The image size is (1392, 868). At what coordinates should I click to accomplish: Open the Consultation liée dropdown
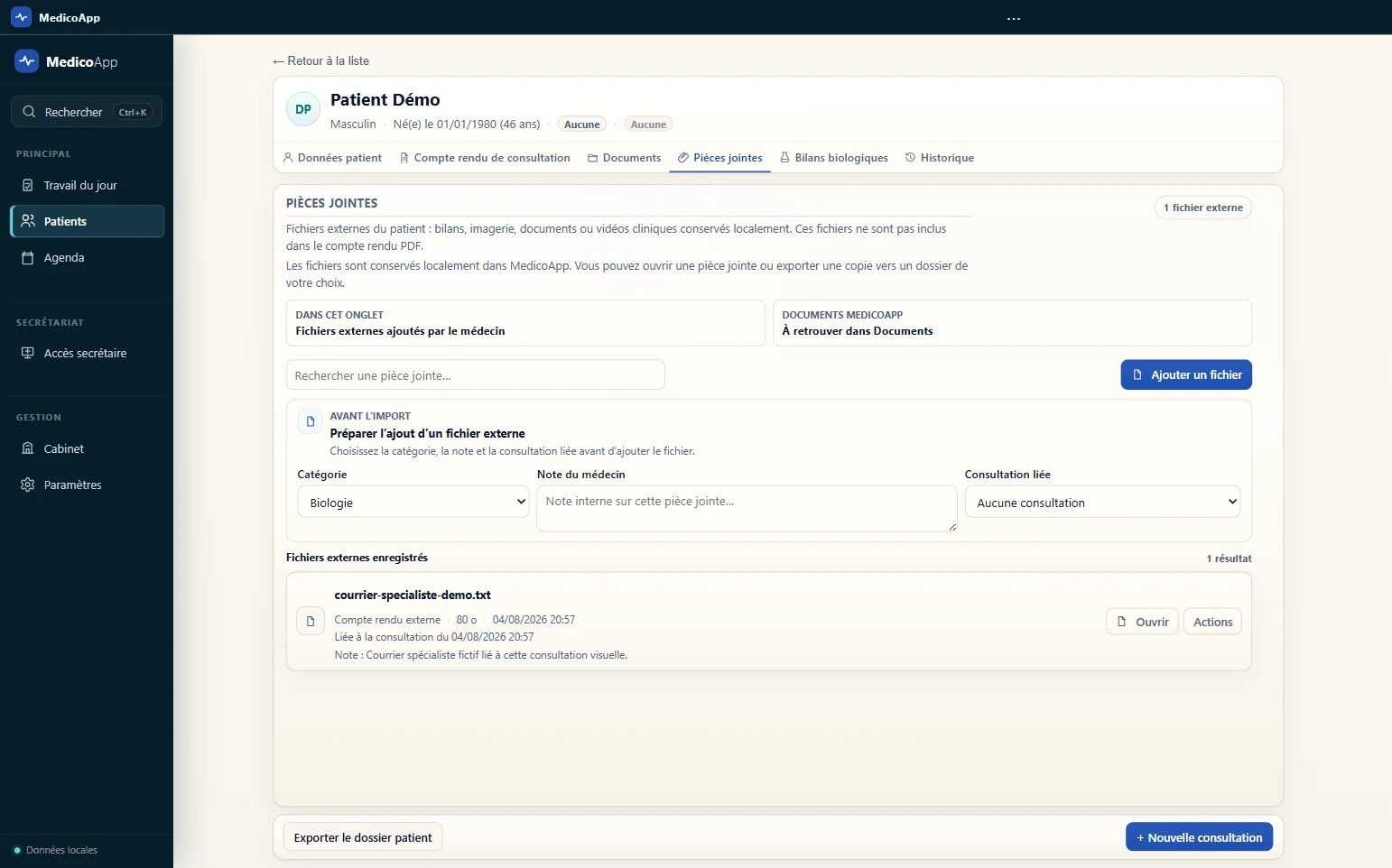coord(1102,502)
